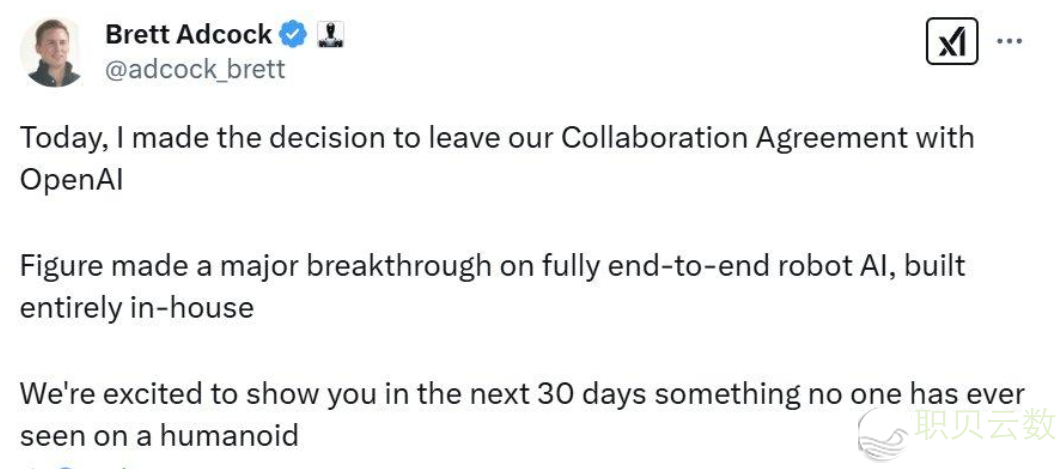Image resolution: width=1063 pixels, height=469 pixels.
Task: Click the word "Today" in the post
Action: [x=58, y=137]
